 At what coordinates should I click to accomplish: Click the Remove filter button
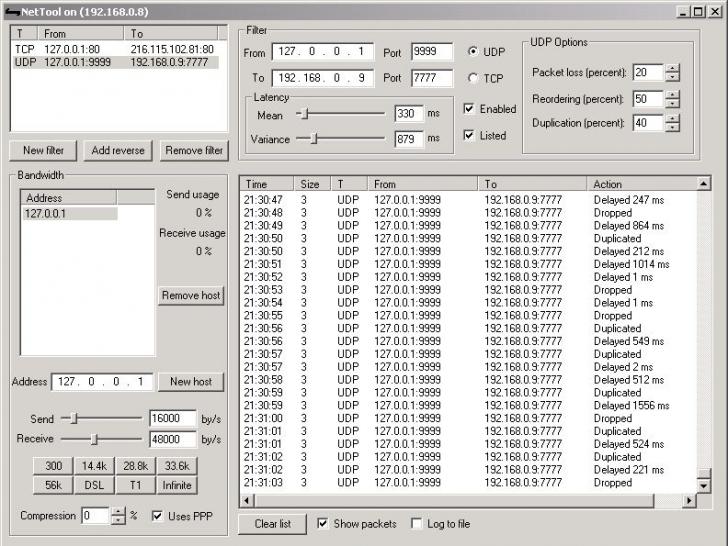click(x=194, y=150)
